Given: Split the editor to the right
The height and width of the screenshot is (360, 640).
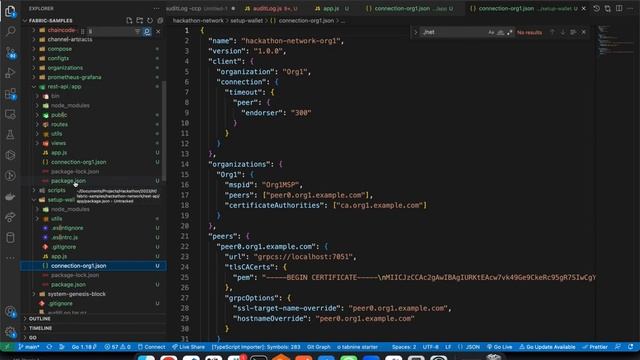Looking at the screenshot, I should [619, 8].
